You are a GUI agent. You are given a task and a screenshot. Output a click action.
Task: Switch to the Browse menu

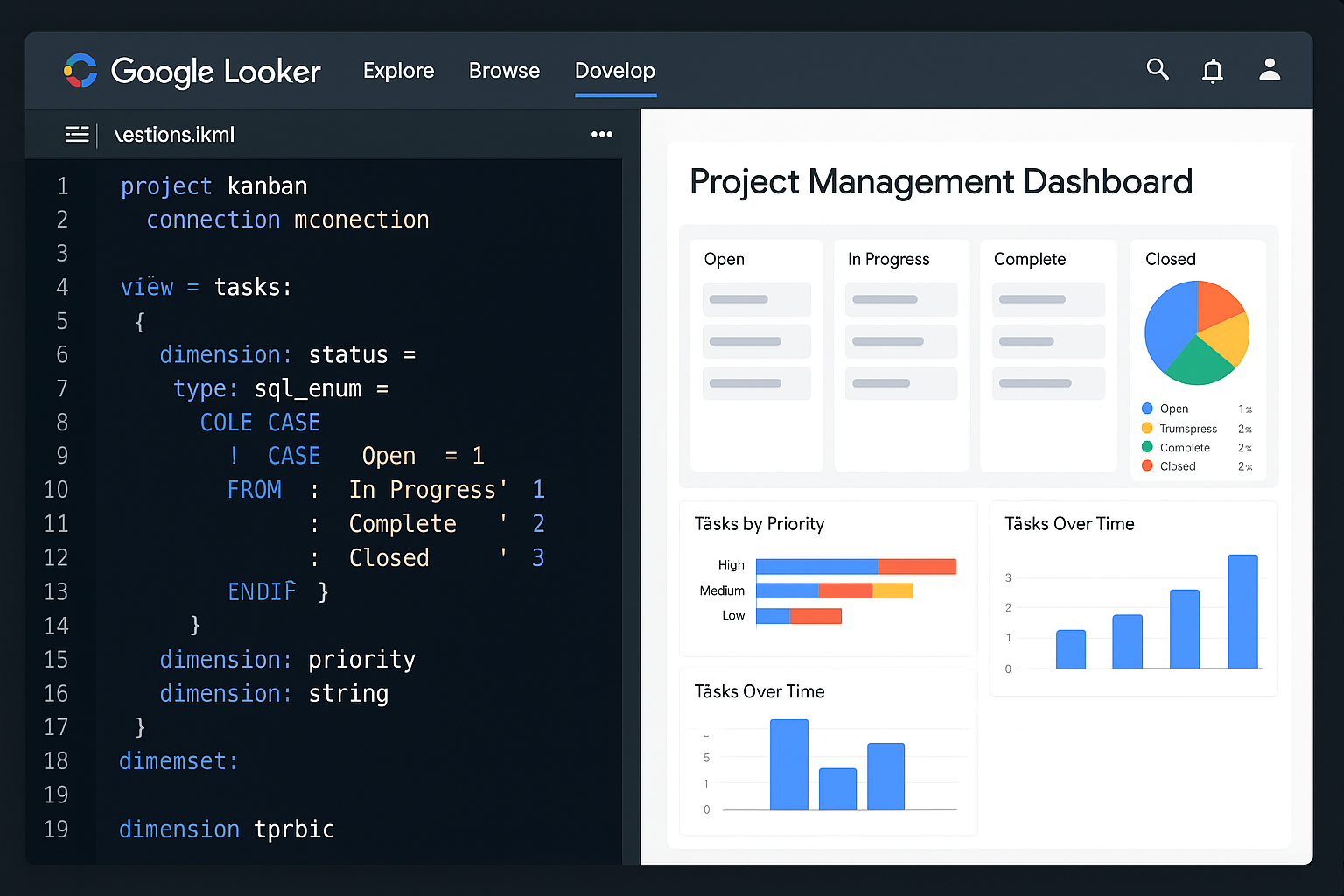pyautogui.click(x=504, y=71)
